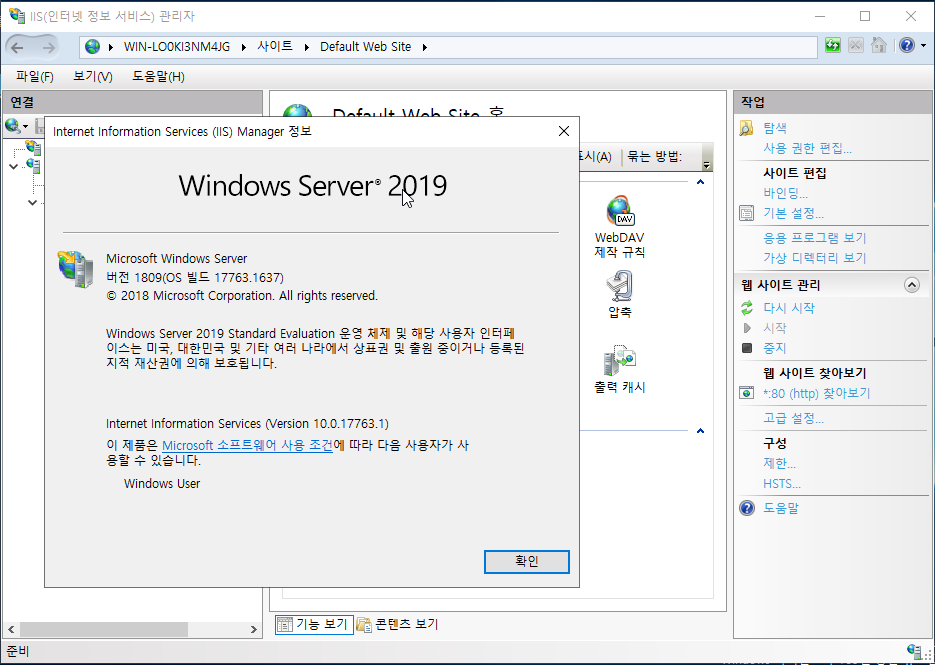935x665 pixels.
Task: Select WIN-LO0KI3NM4JG in the breadcrumb
Action: [x=177, y=47]
